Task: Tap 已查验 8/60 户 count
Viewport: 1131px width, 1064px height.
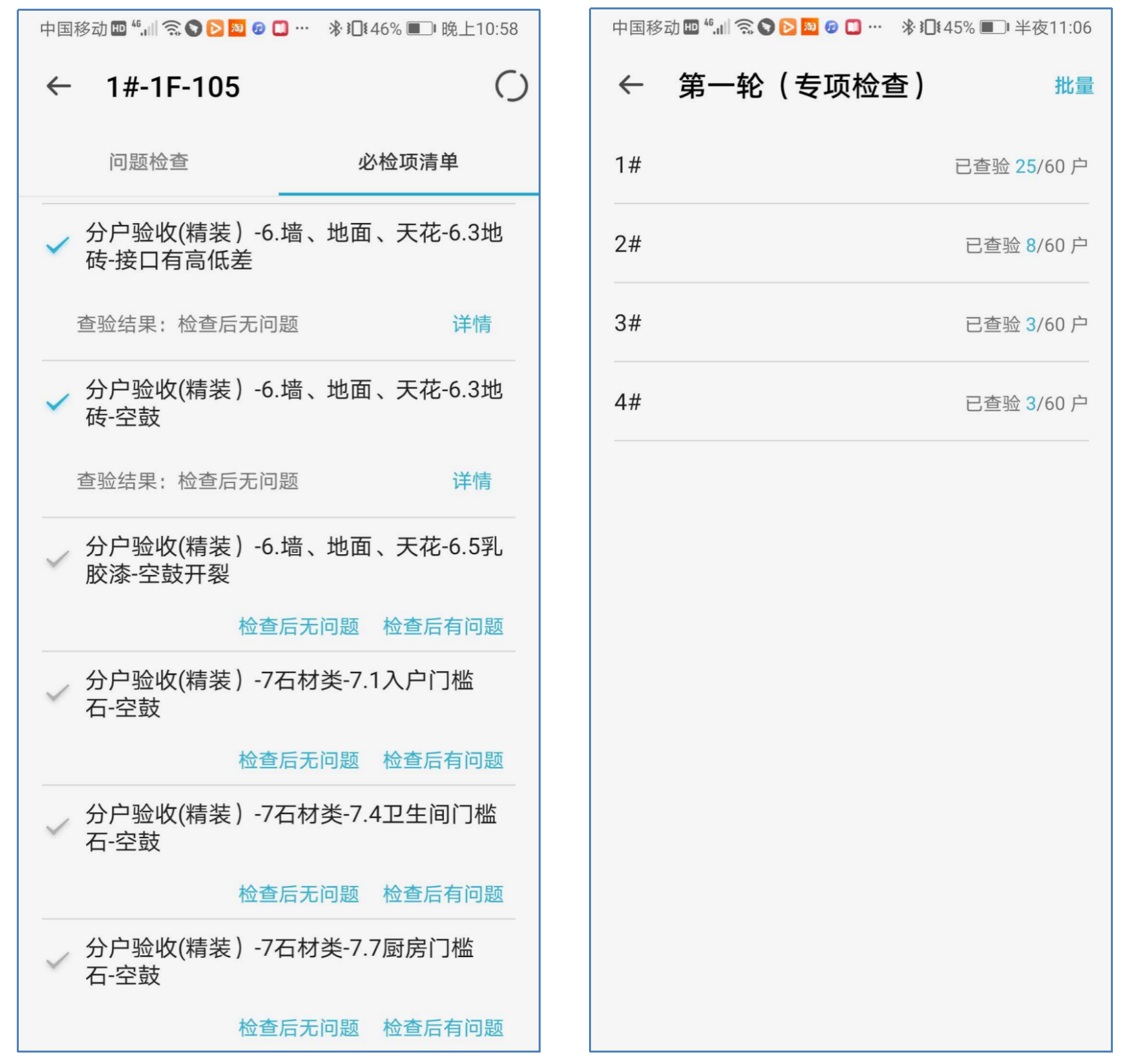Action: [1026, 246]
